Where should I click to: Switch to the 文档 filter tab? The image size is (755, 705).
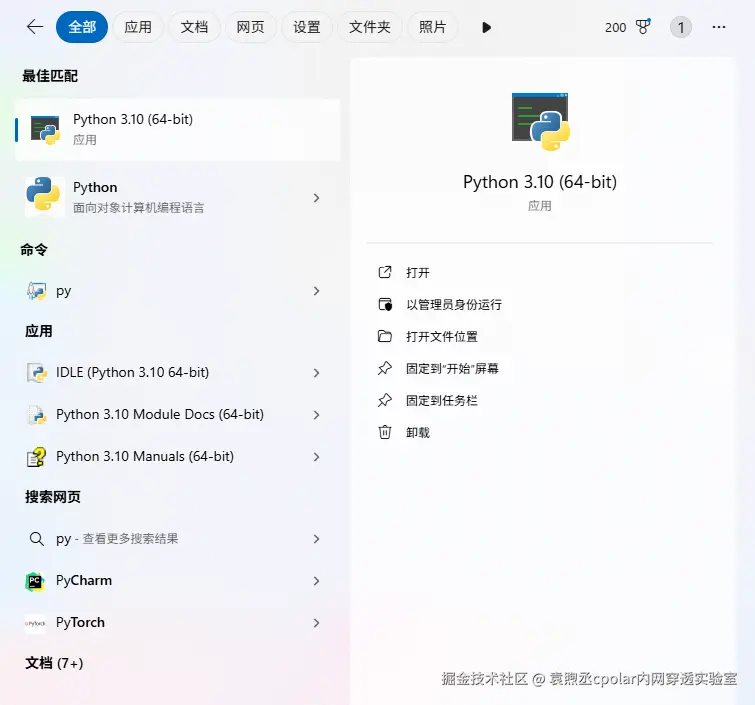coord(194,27)
